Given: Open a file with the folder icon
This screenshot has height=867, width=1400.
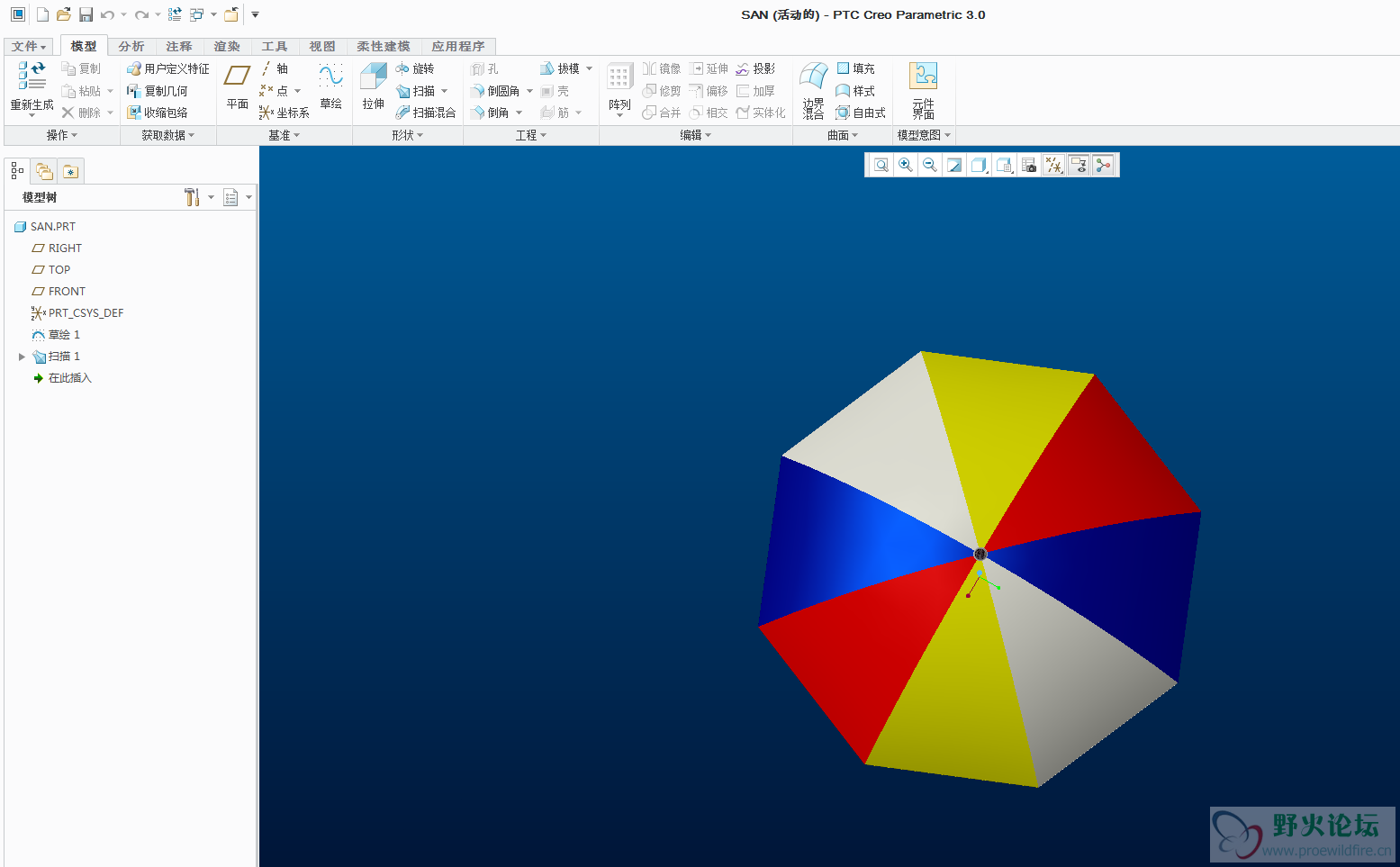Looking at the screenshot, I should pyautogui.click(x=64, y=14).
